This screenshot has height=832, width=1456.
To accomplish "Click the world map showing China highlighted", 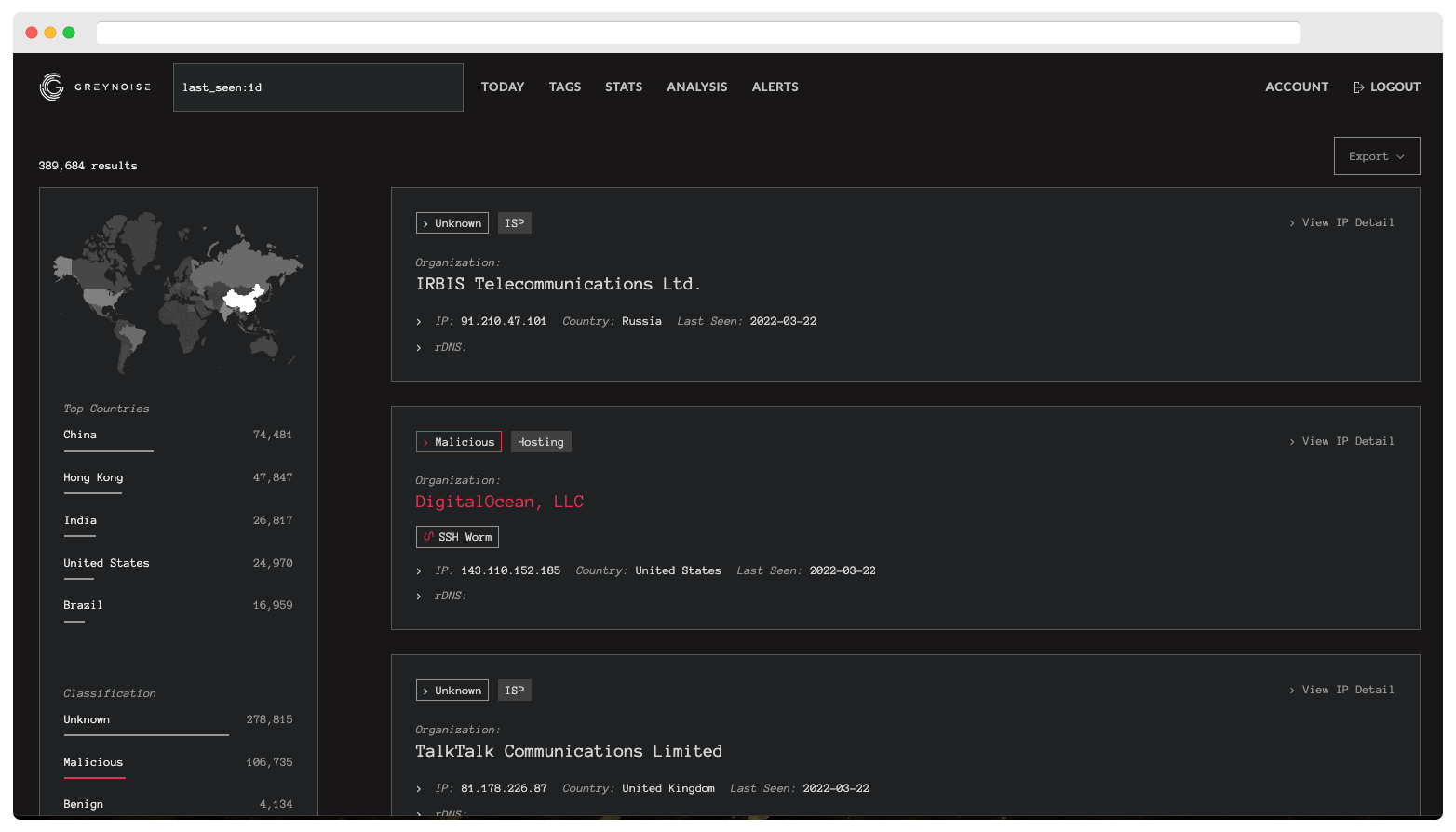I will 178,291.
